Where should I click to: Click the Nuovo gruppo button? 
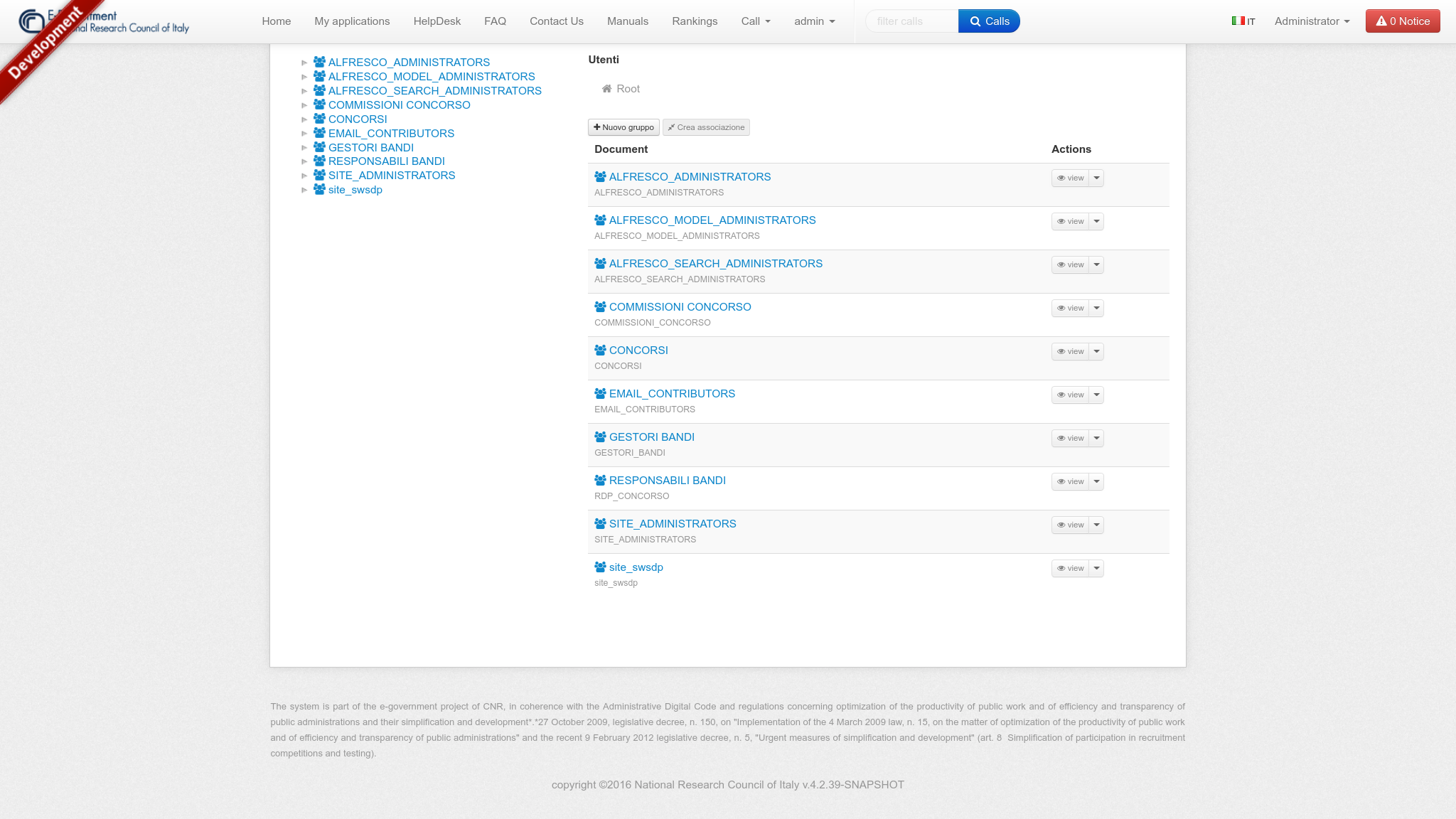click(623, 127)
